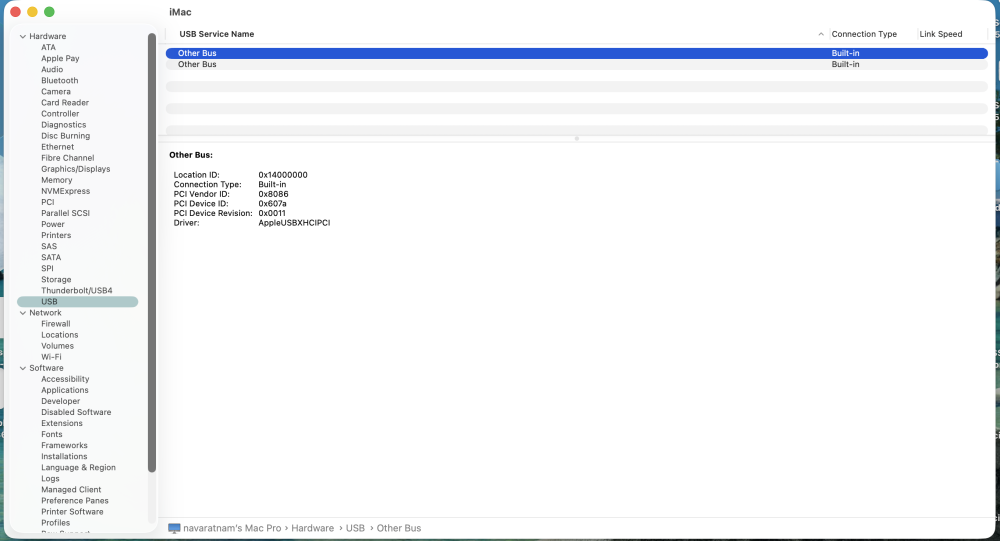
Task: Open Firewall under Network
Action: pos(56,323)
